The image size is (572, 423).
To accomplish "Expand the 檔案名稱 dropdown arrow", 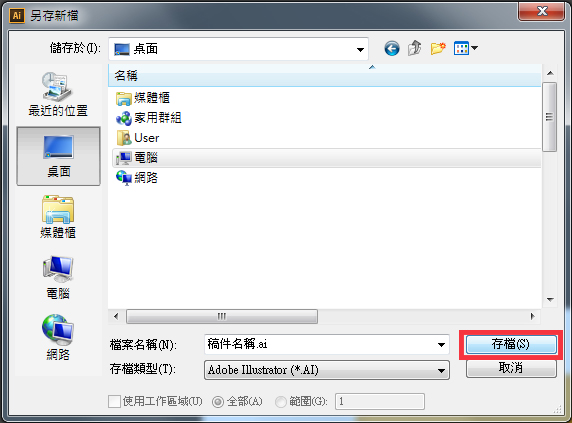I will point(441,344).
